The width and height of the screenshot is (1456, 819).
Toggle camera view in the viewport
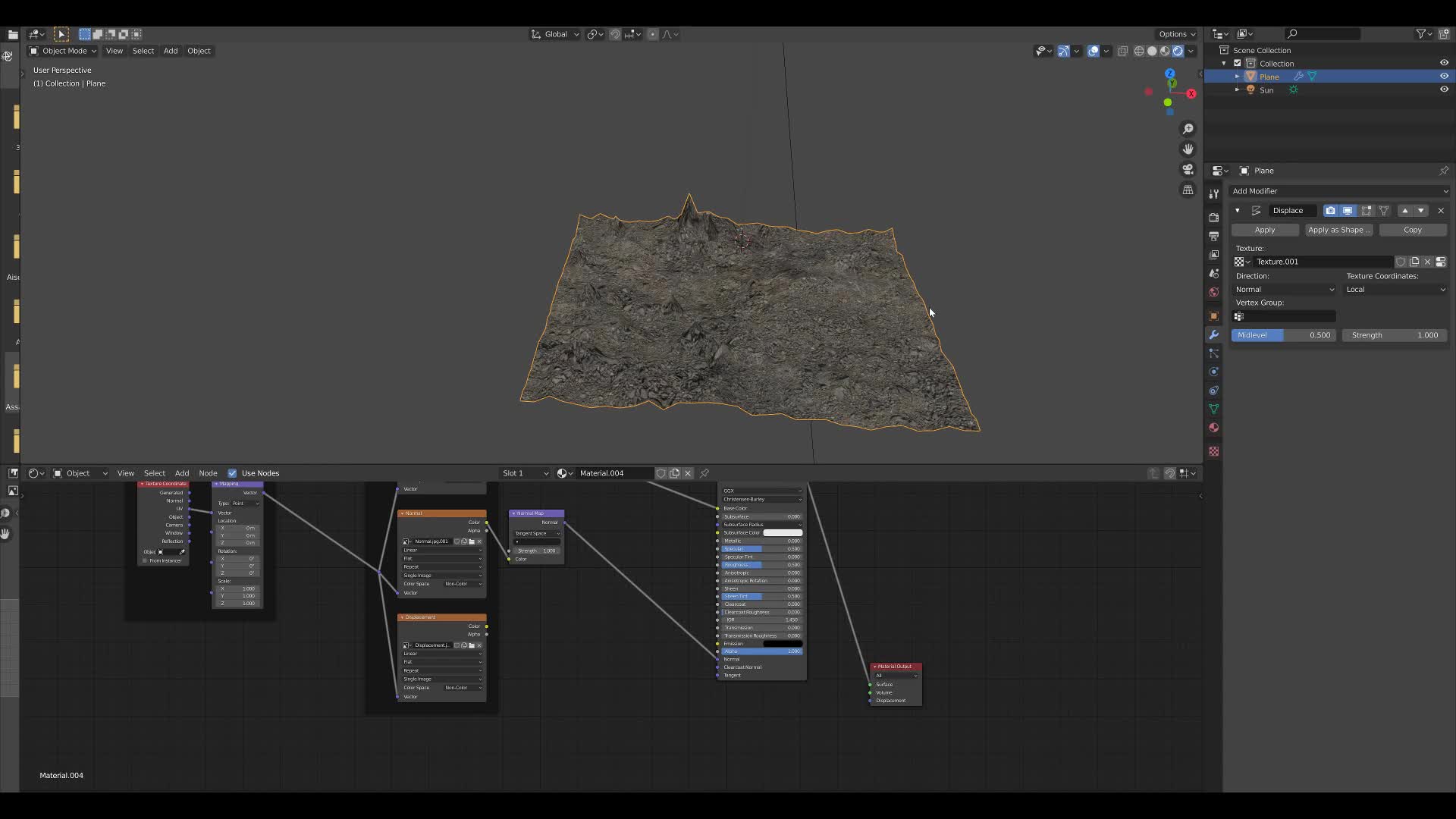(1188, 169)
